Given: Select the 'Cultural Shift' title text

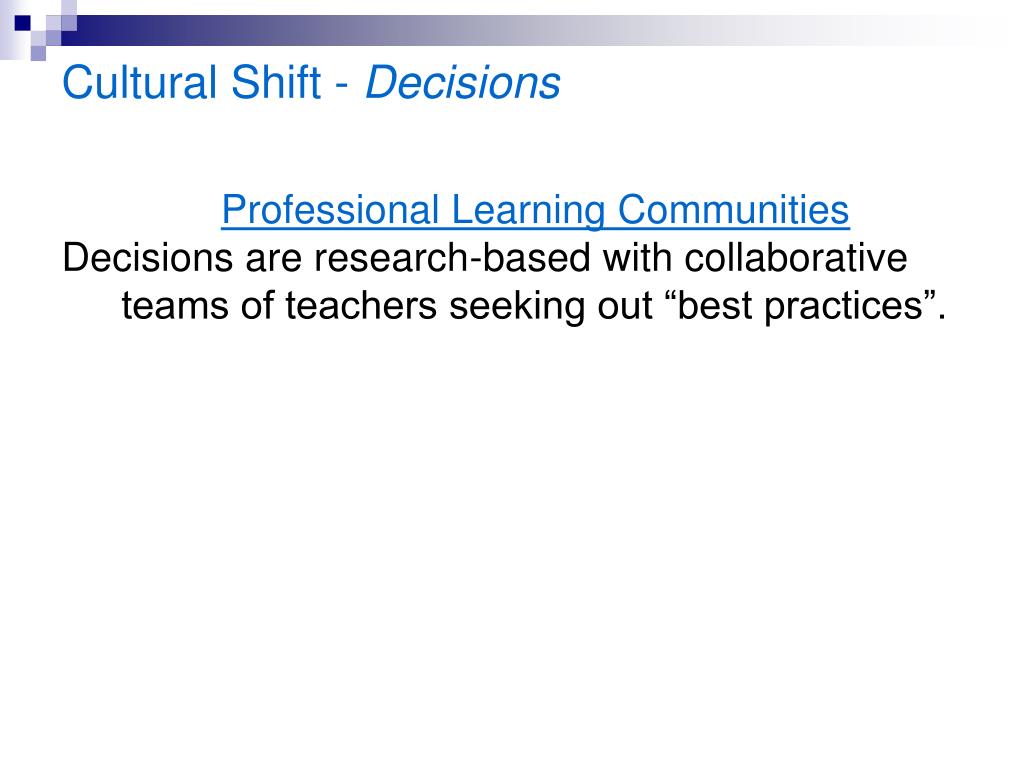Looking at the screenshot, I should [x=191, y=83].
